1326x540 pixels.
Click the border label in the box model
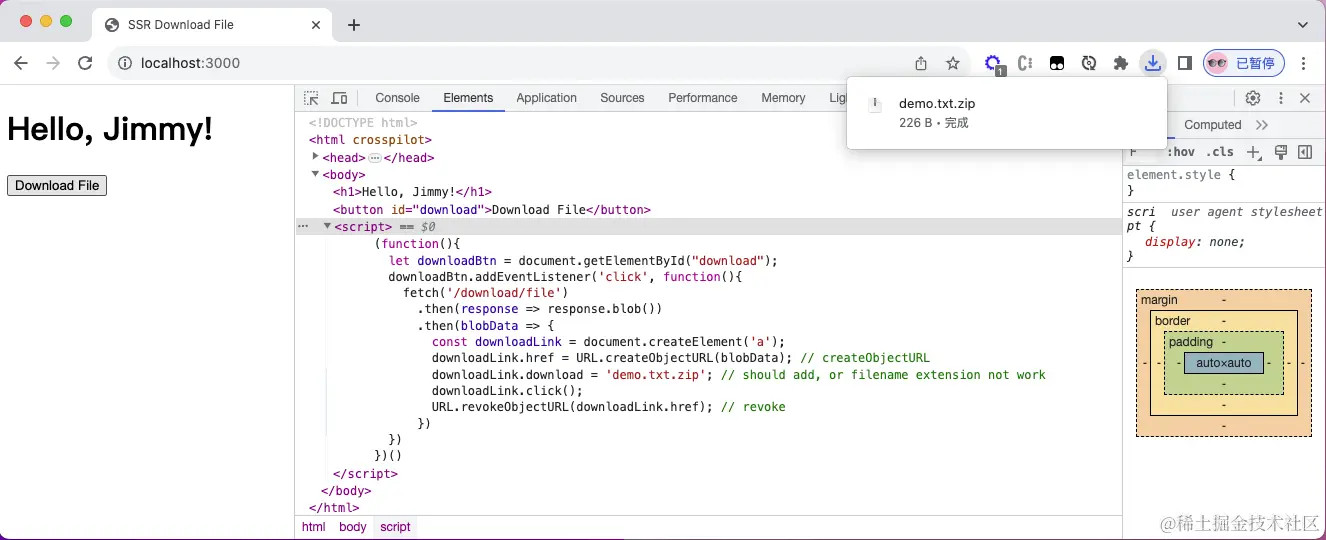click(x=1172, y=321)
